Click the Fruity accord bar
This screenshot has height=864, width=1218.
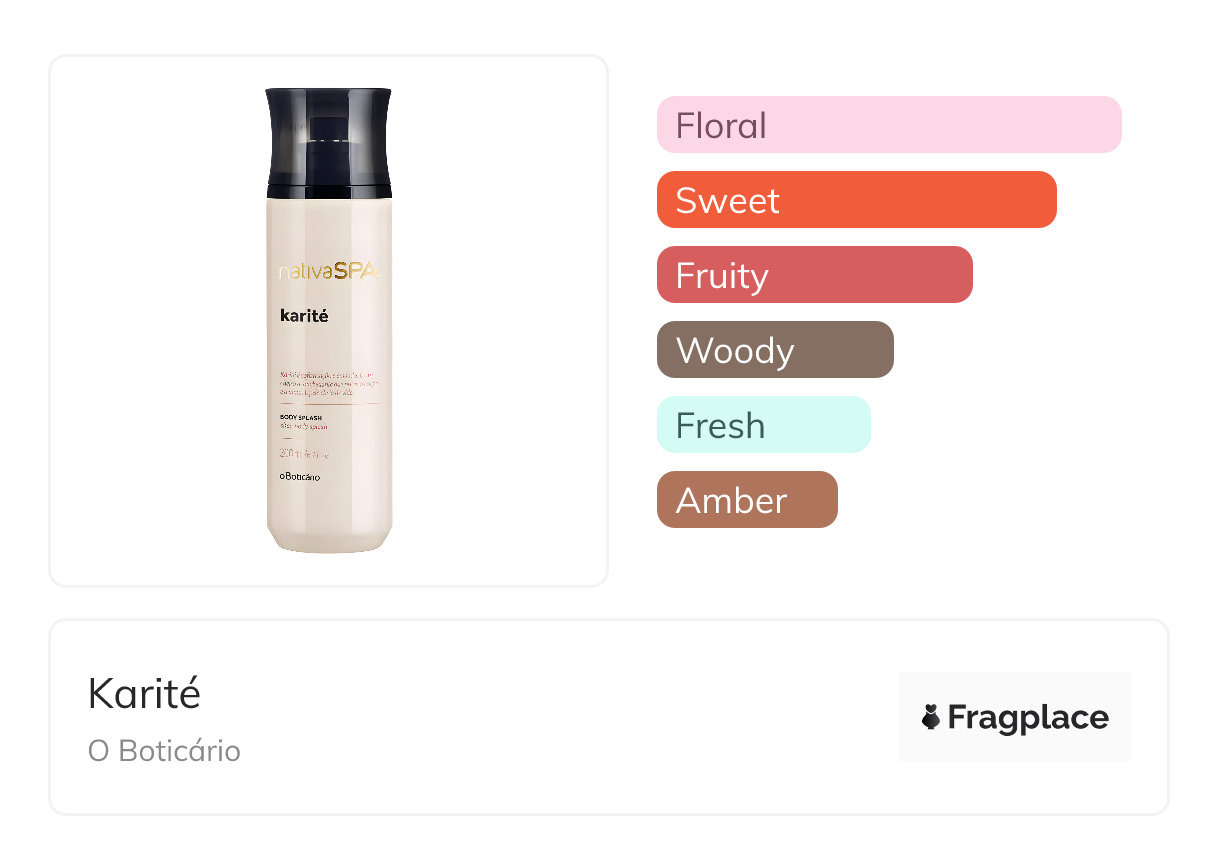[815, 275]
